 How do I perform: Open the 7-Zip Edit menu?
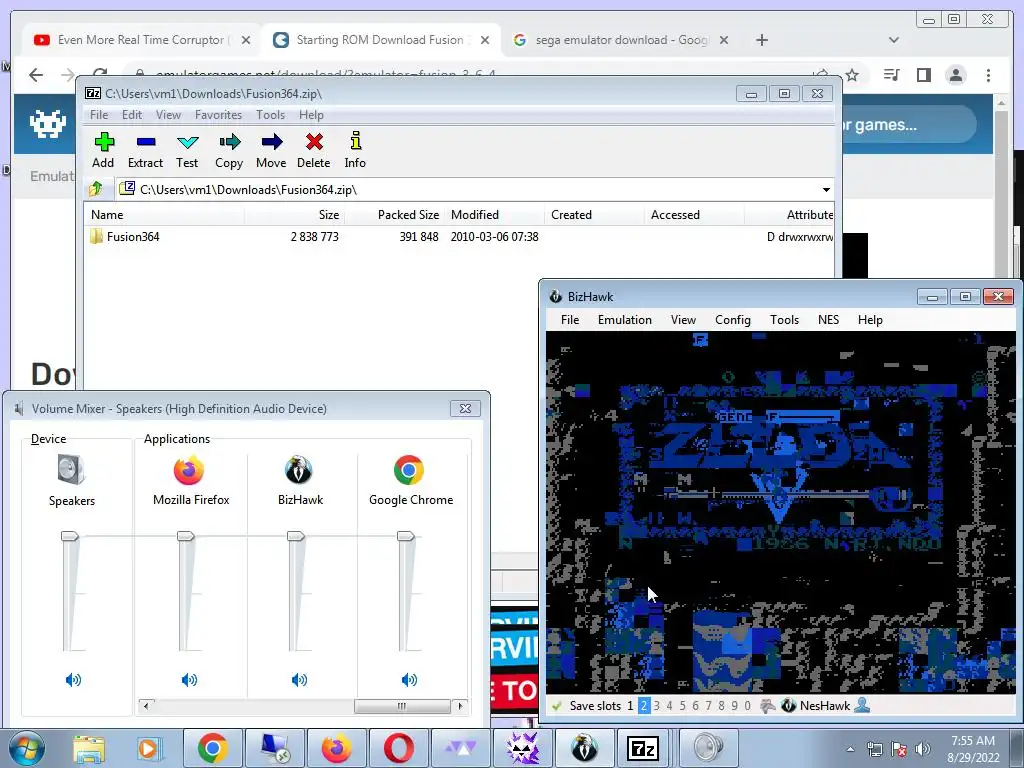[x=131, y=115]
